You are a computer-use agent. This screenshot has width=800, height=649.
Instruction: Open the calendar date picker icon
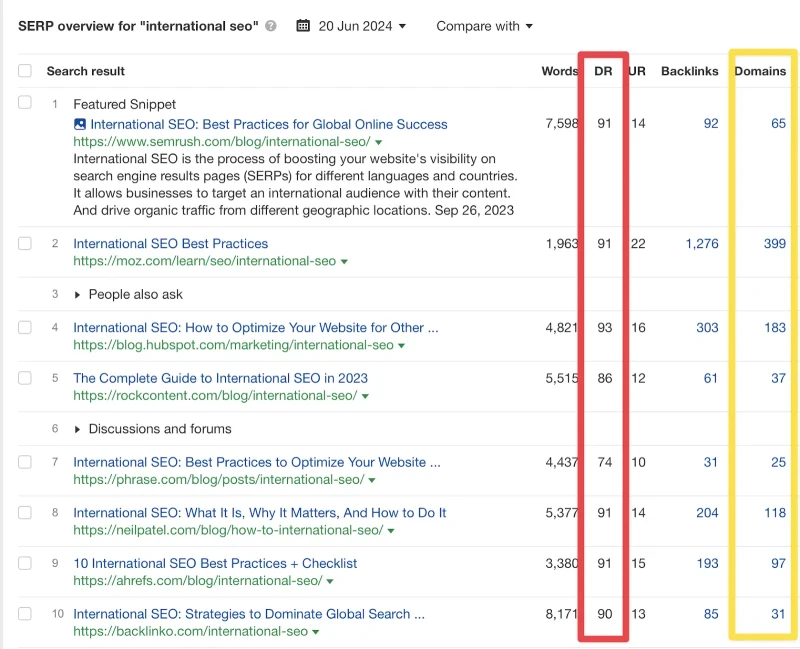303,26
